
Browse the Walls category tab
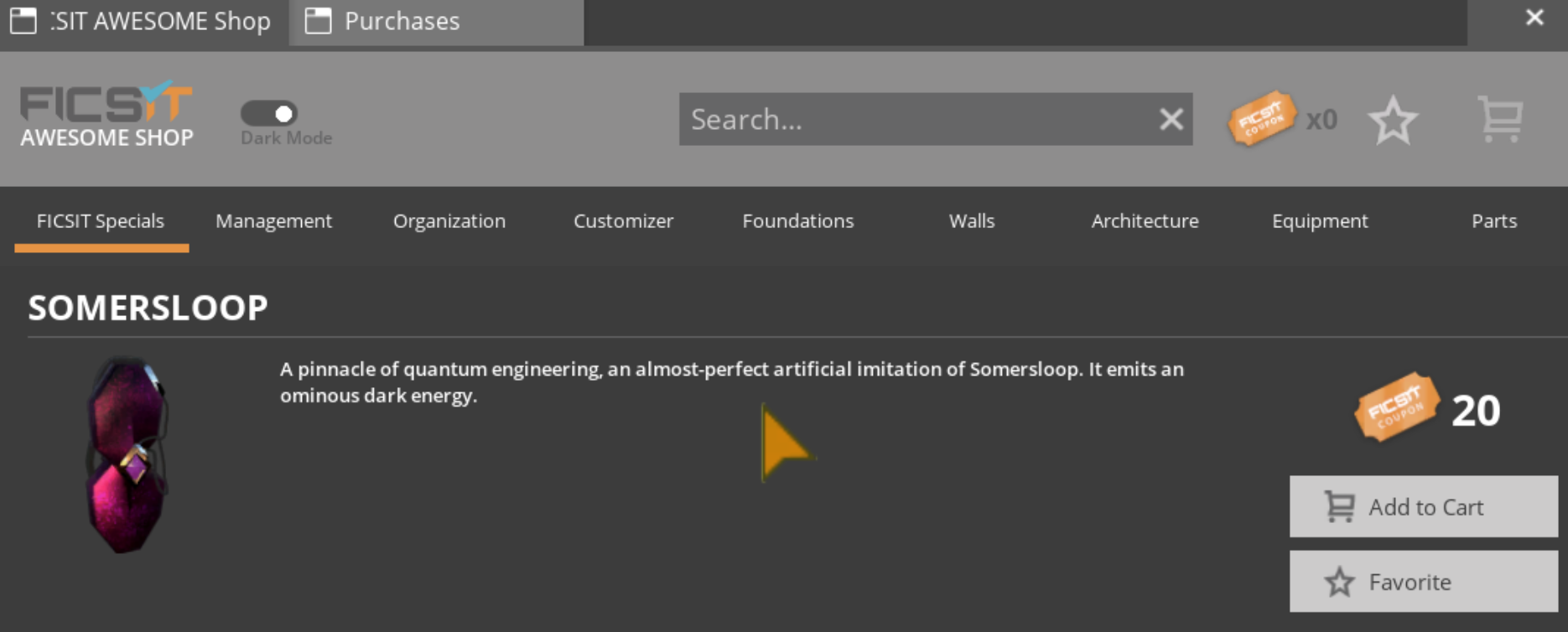[971, 221]
